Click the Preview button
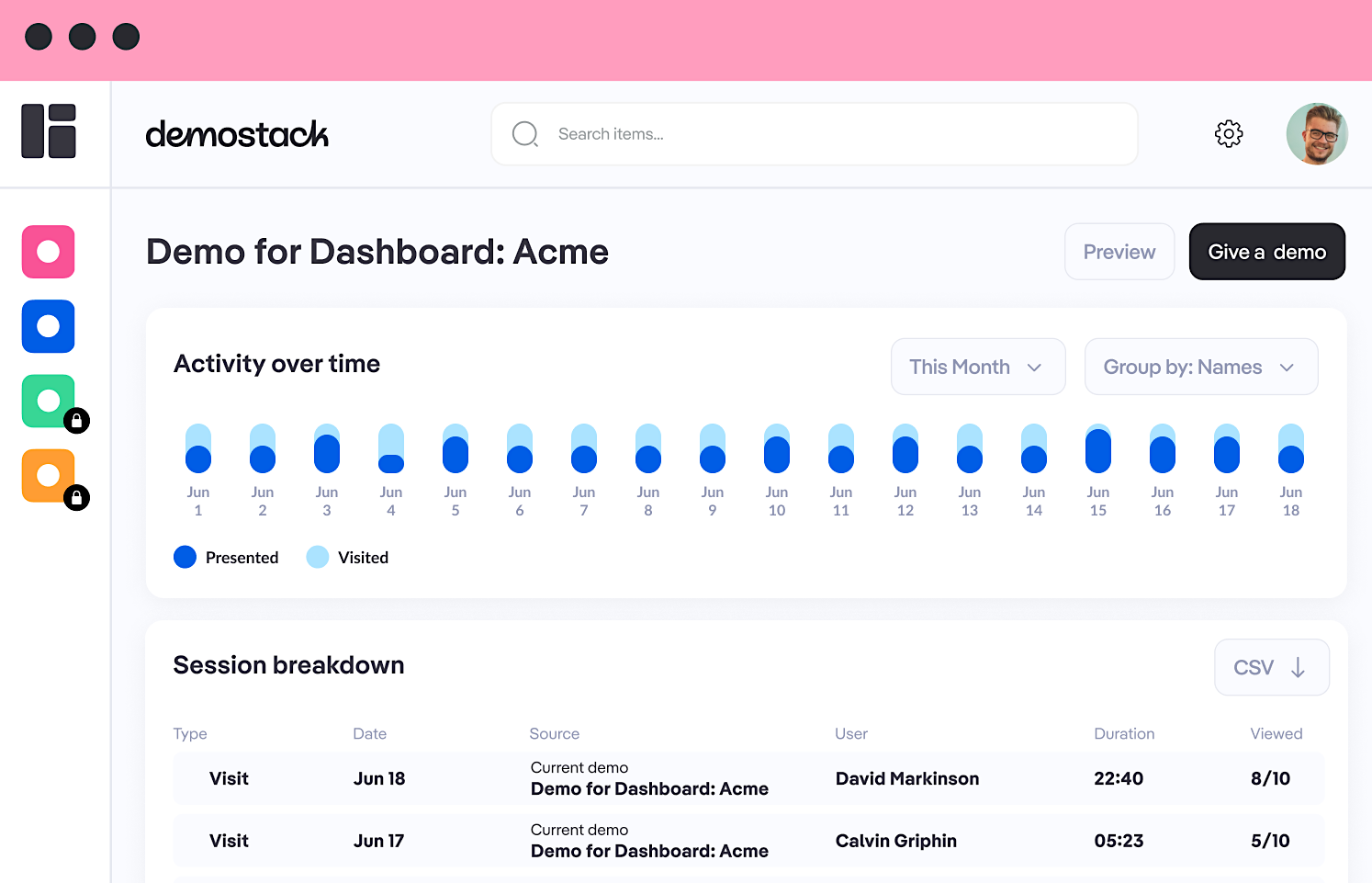The image size is (1372, 883). 1119,252
